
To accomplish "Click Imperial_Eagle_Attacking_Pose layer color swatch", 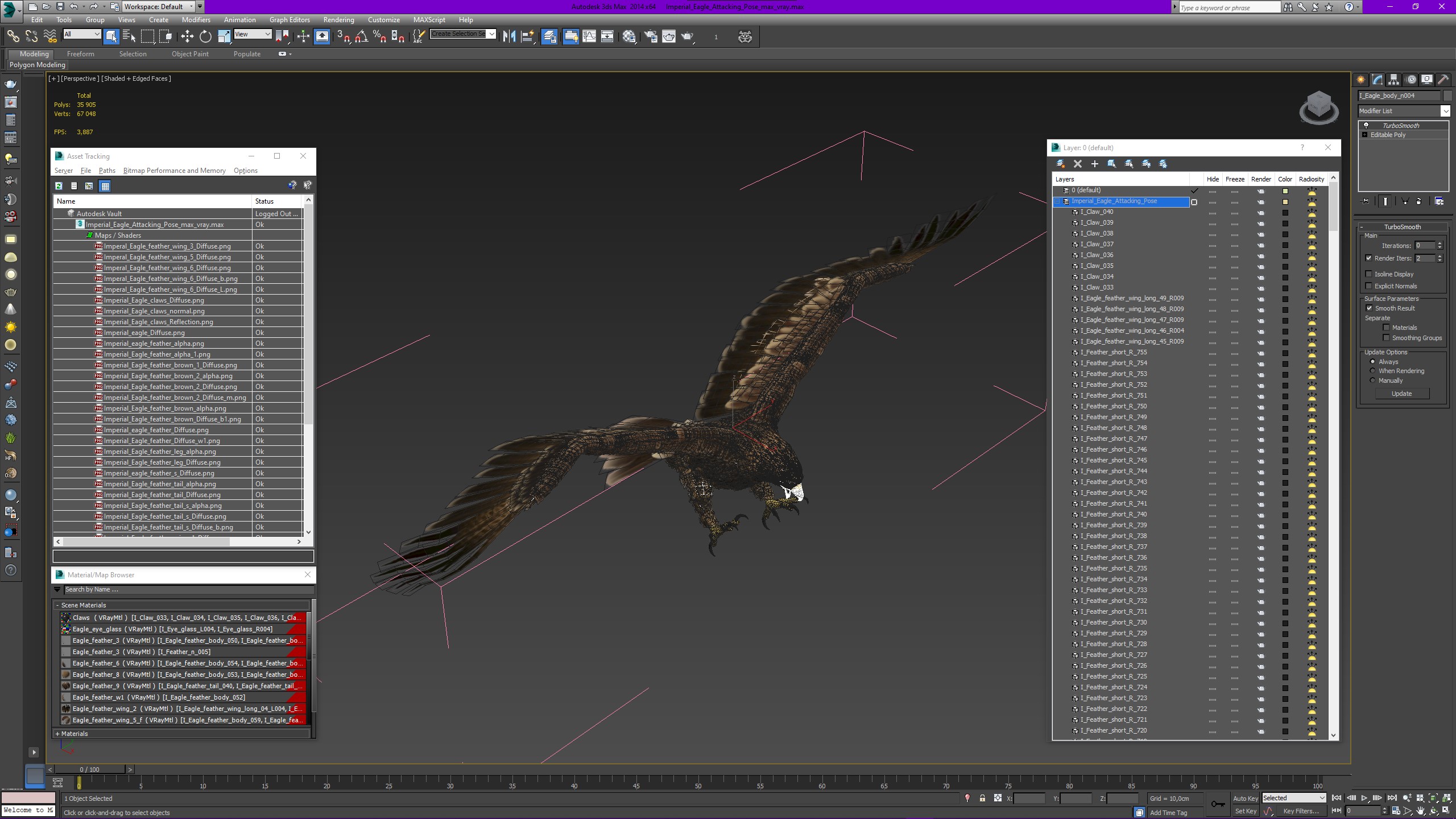I will click(1285, 202).
